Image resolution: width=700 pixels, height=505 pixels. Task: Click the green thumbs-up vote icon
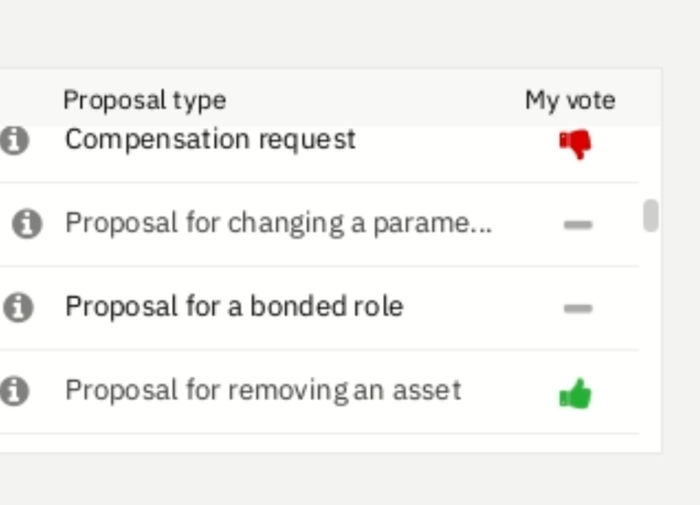point(575,395)
